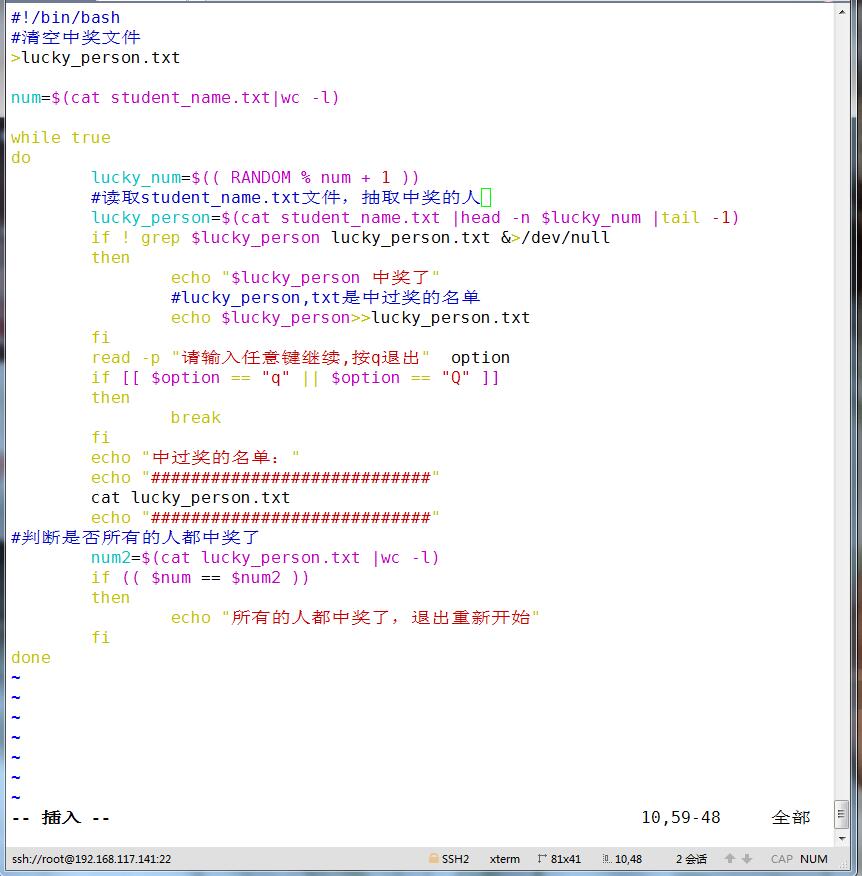Screen dimensions: 862x876
Task: Click the down arrow icon in status bar
Action: (x=747, y=859)
